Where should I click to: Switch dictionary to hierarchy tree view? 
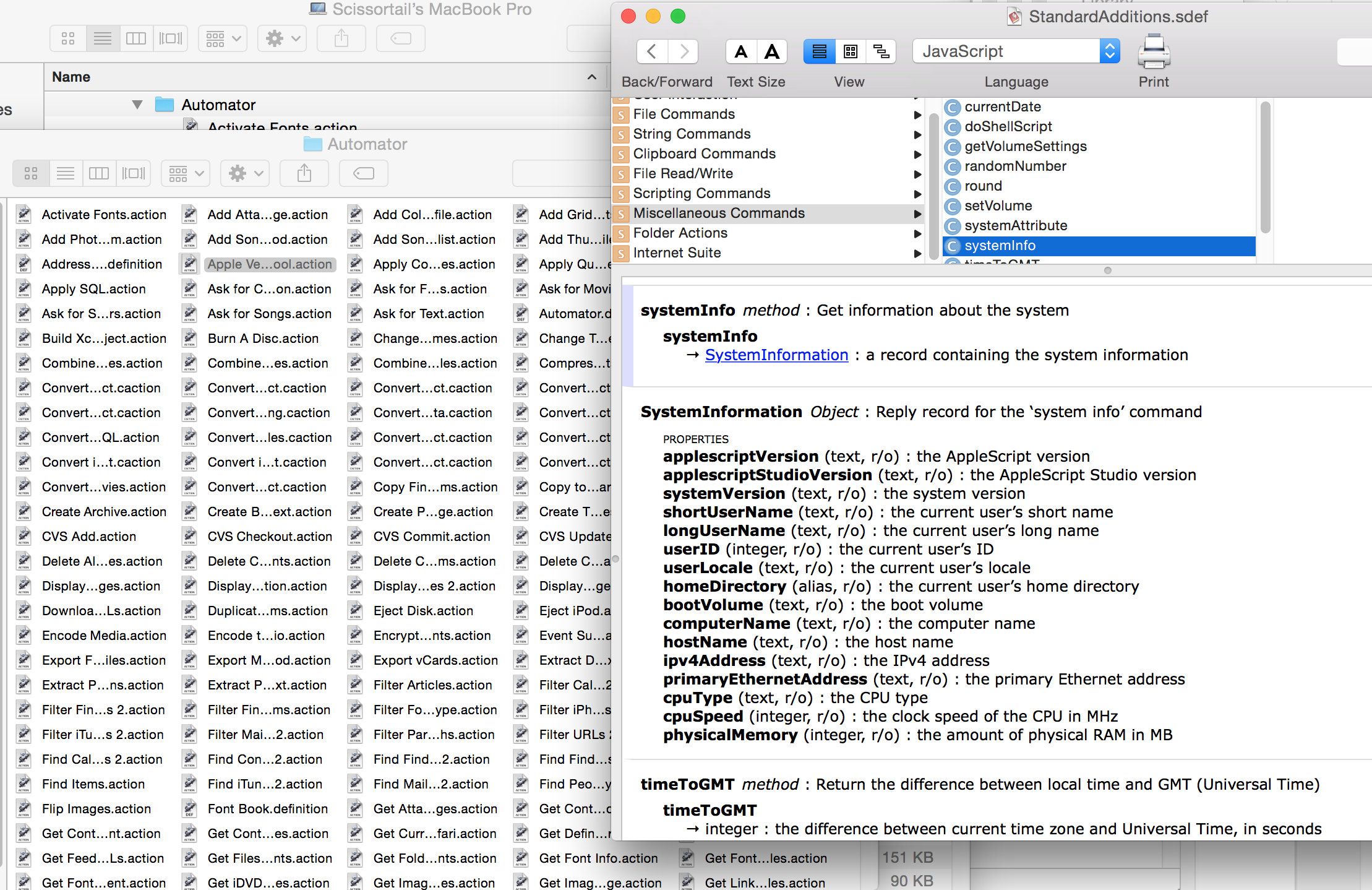click(881, 51)
